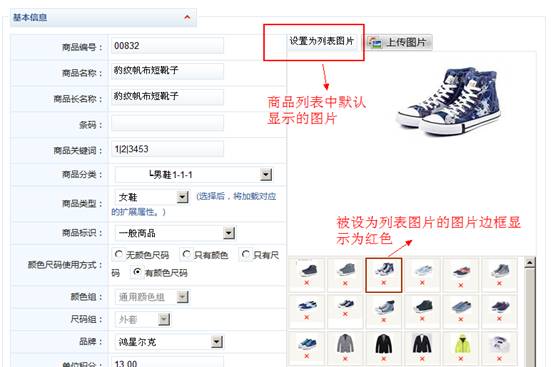The width and height of the screenshot is (553, 367).
Task: Select the black blazer thumbnail
Action: (x=384, y=343)
